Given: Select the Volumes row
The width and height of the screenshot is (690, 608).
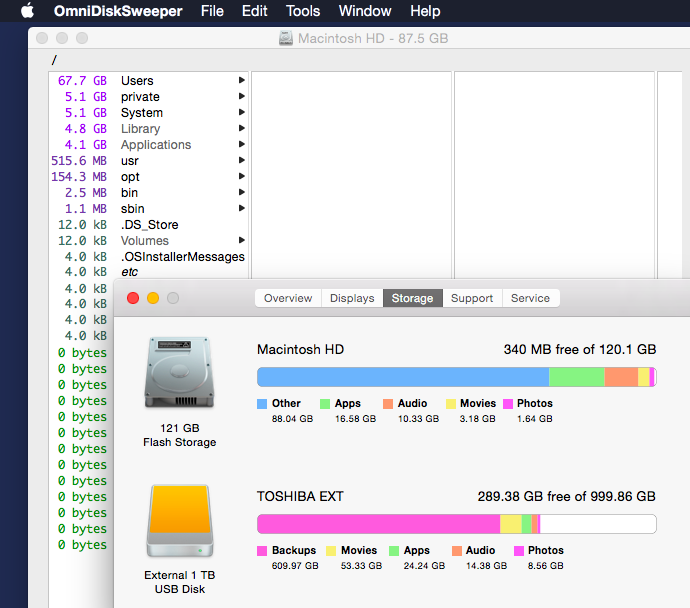Looking at the screenshot, I should (148, 241).
